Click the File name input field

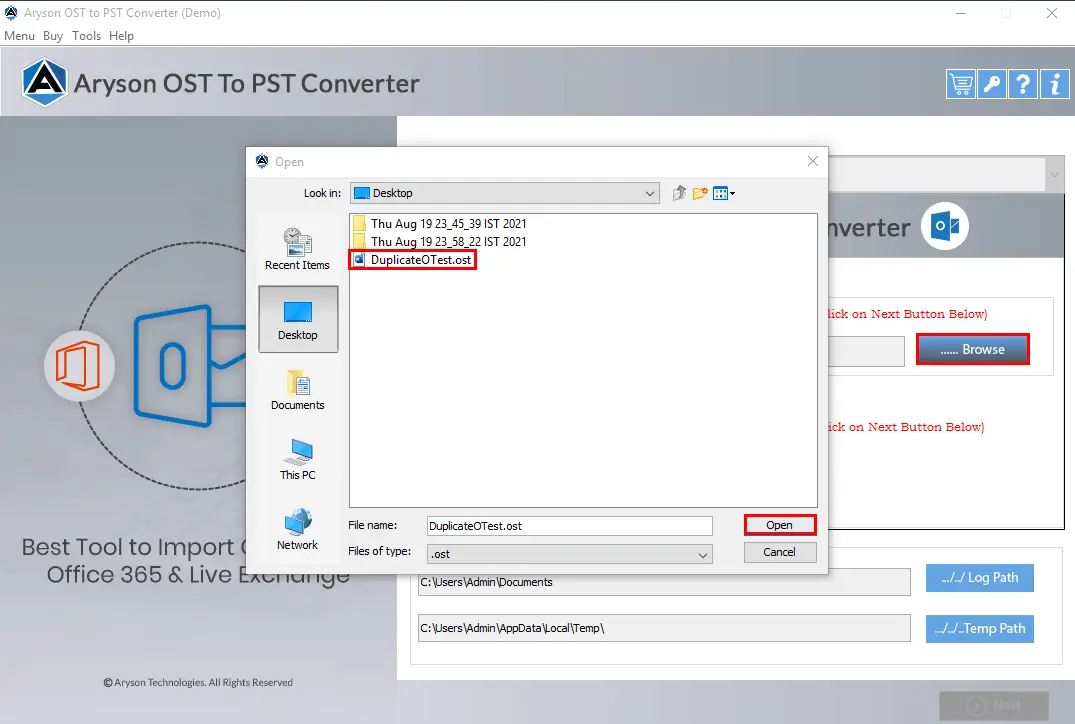click(570, 526)
